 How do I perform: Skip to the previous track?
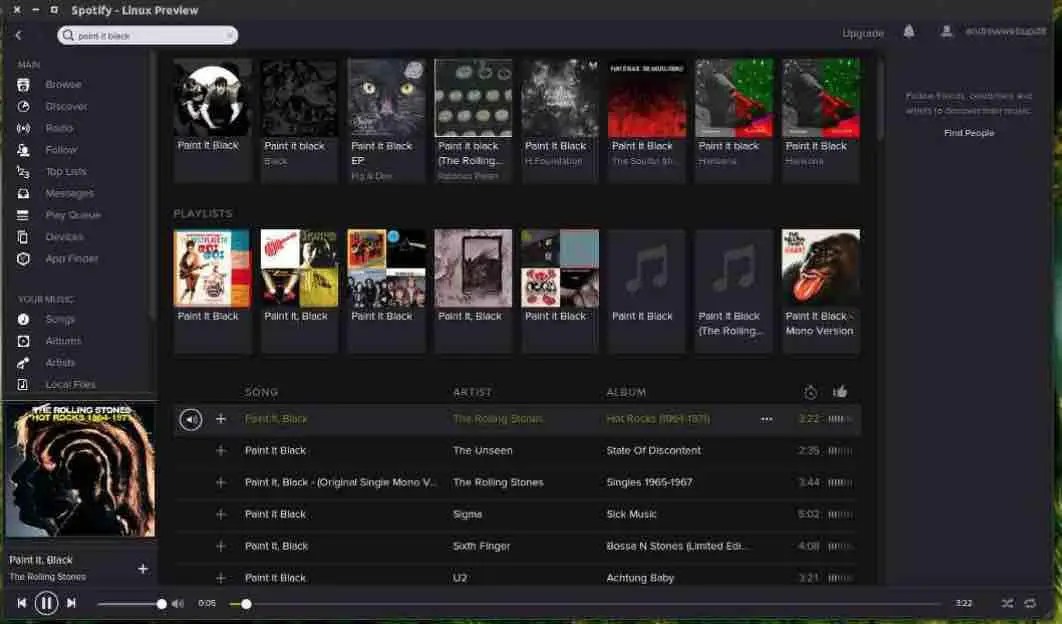[x=22, y=603]
